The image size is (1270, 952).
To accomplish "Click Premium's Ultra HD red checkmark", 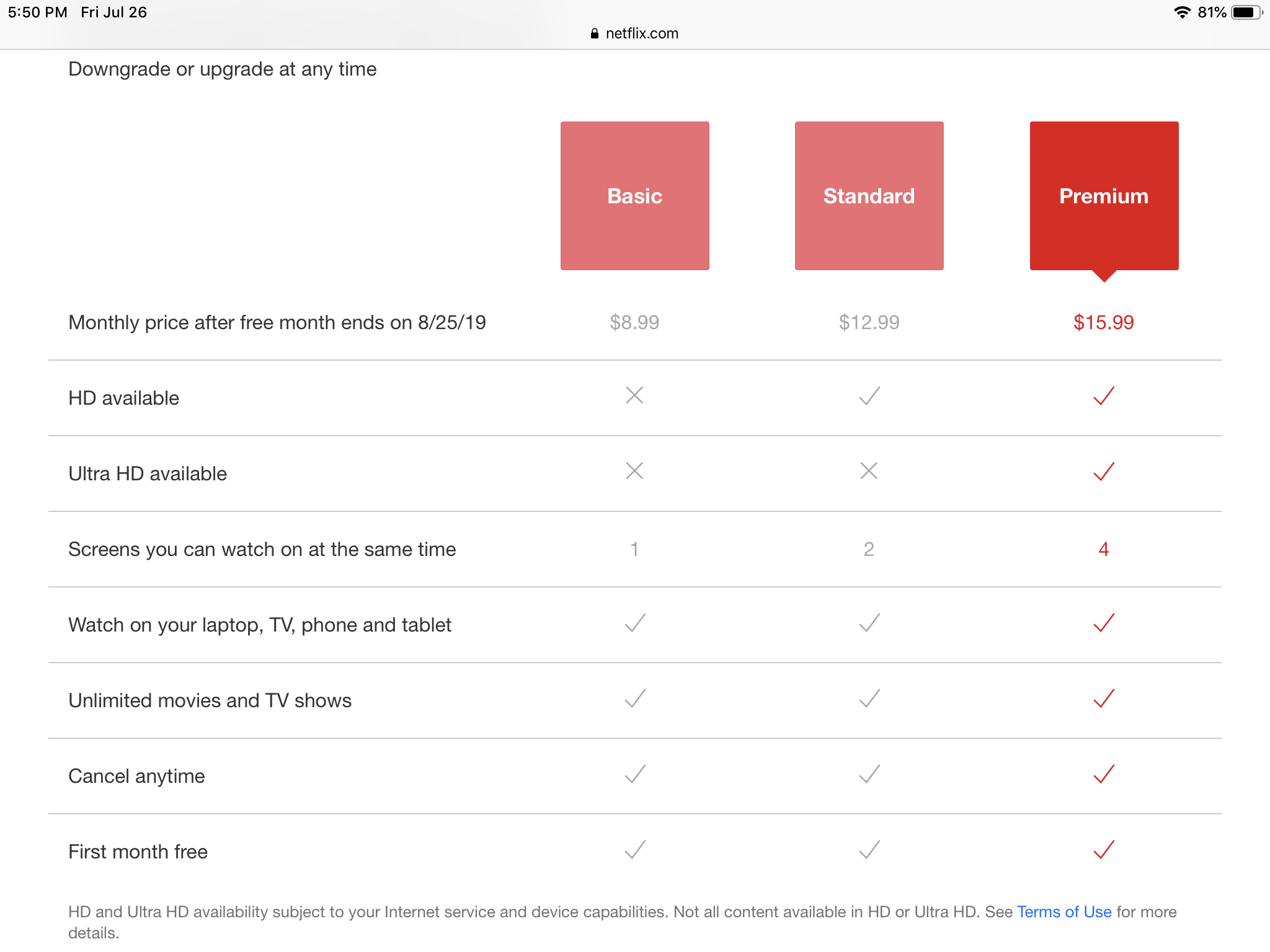I will point(1104,471).
